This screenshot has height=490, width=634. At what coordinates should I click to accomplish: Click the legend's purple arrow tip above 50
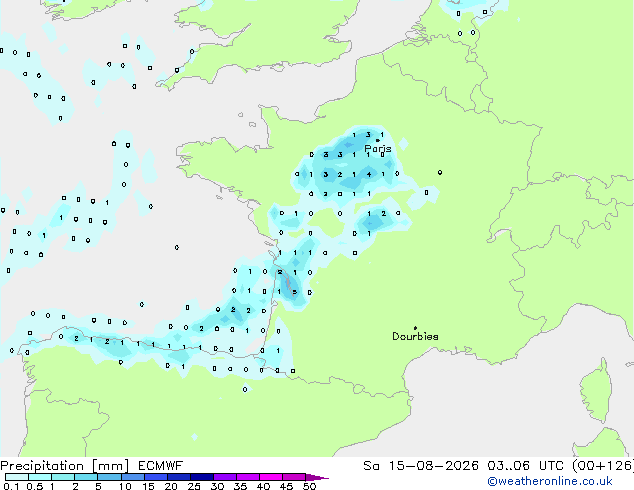coord(317,477)
